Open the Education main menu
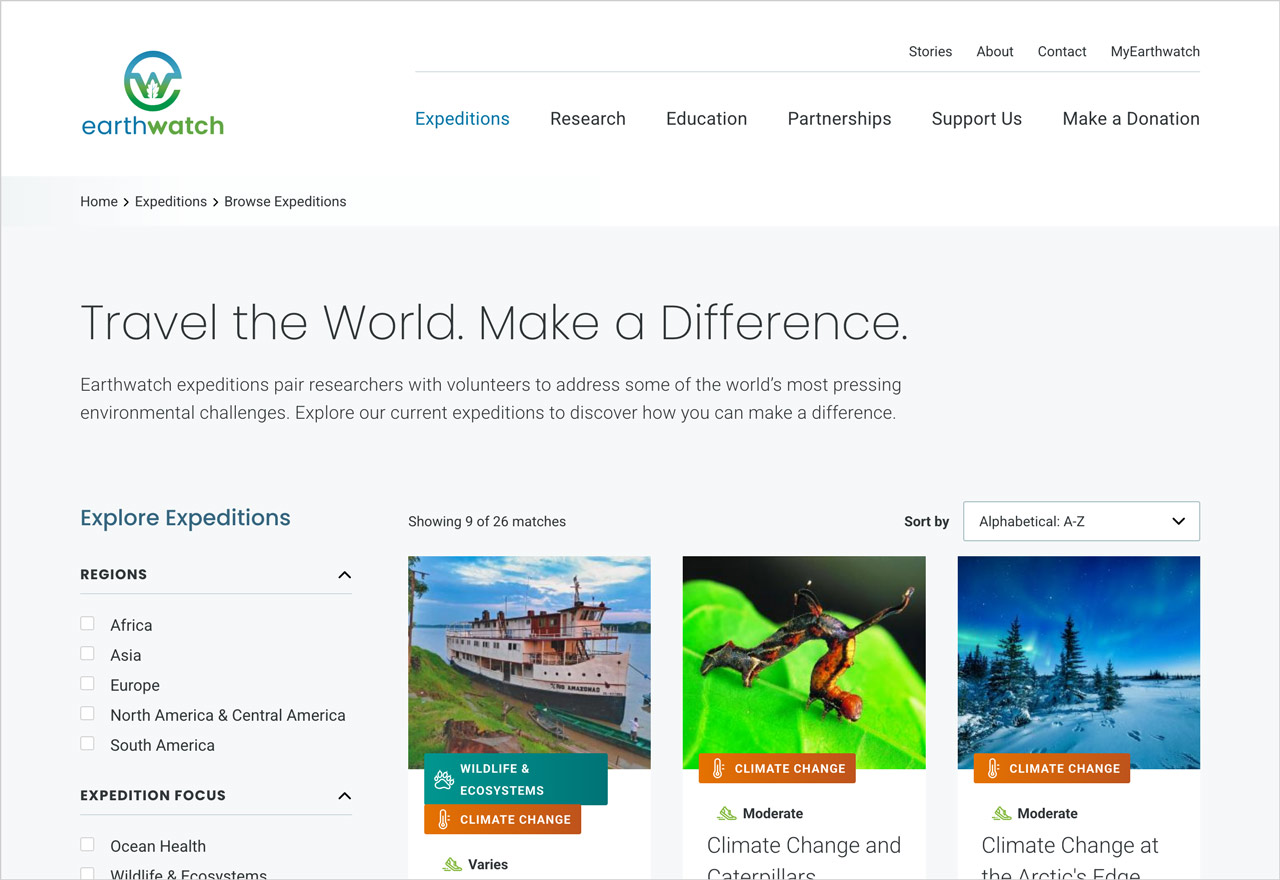 click(706, 118)
